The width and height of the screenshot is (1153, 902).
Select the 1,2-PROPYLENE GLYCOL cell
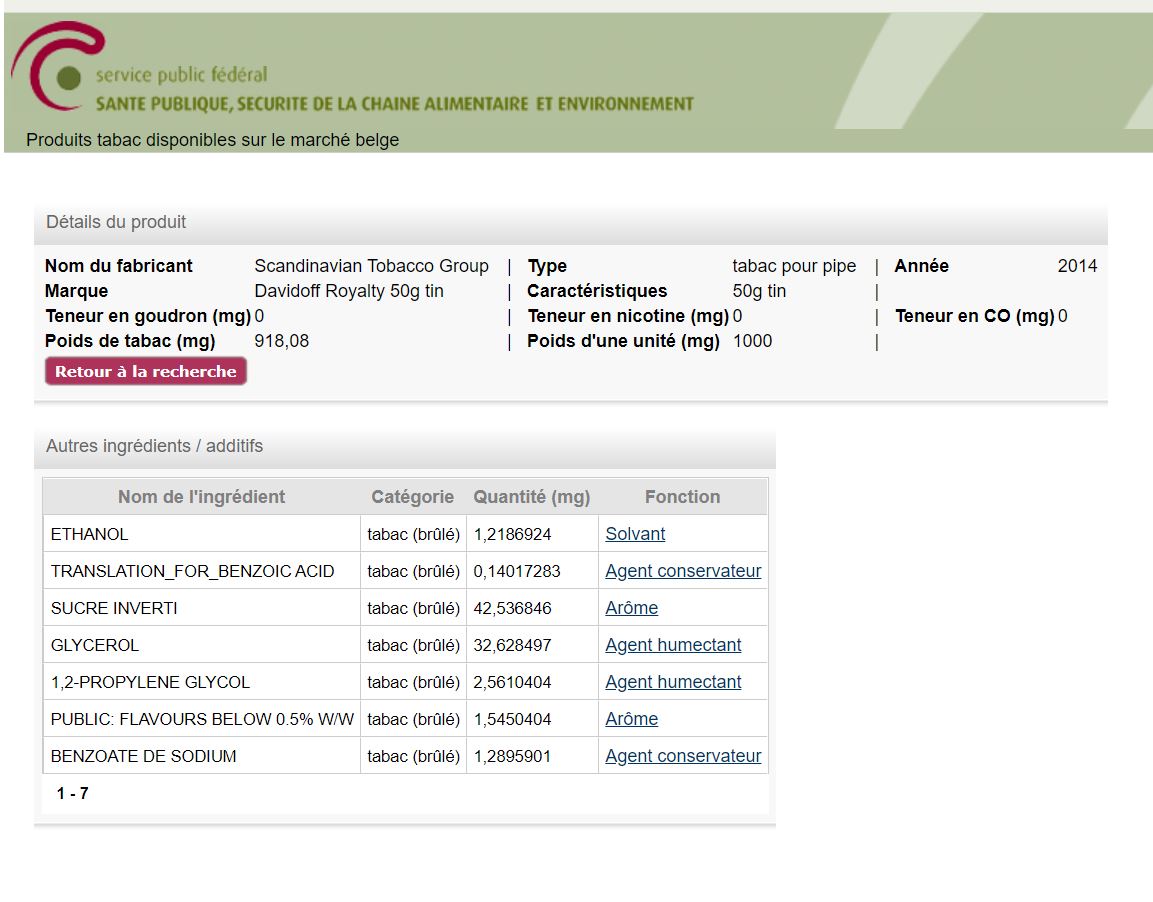pos(201,682)
